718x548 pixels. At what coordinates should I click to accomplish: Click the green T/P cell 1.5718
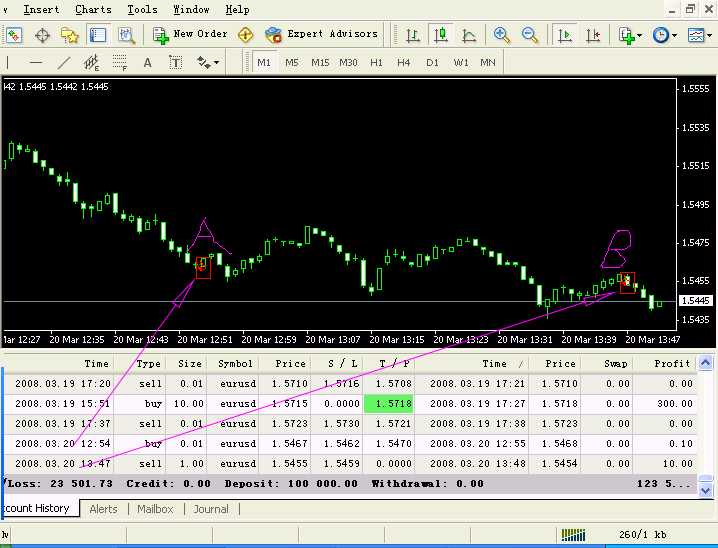386,404
